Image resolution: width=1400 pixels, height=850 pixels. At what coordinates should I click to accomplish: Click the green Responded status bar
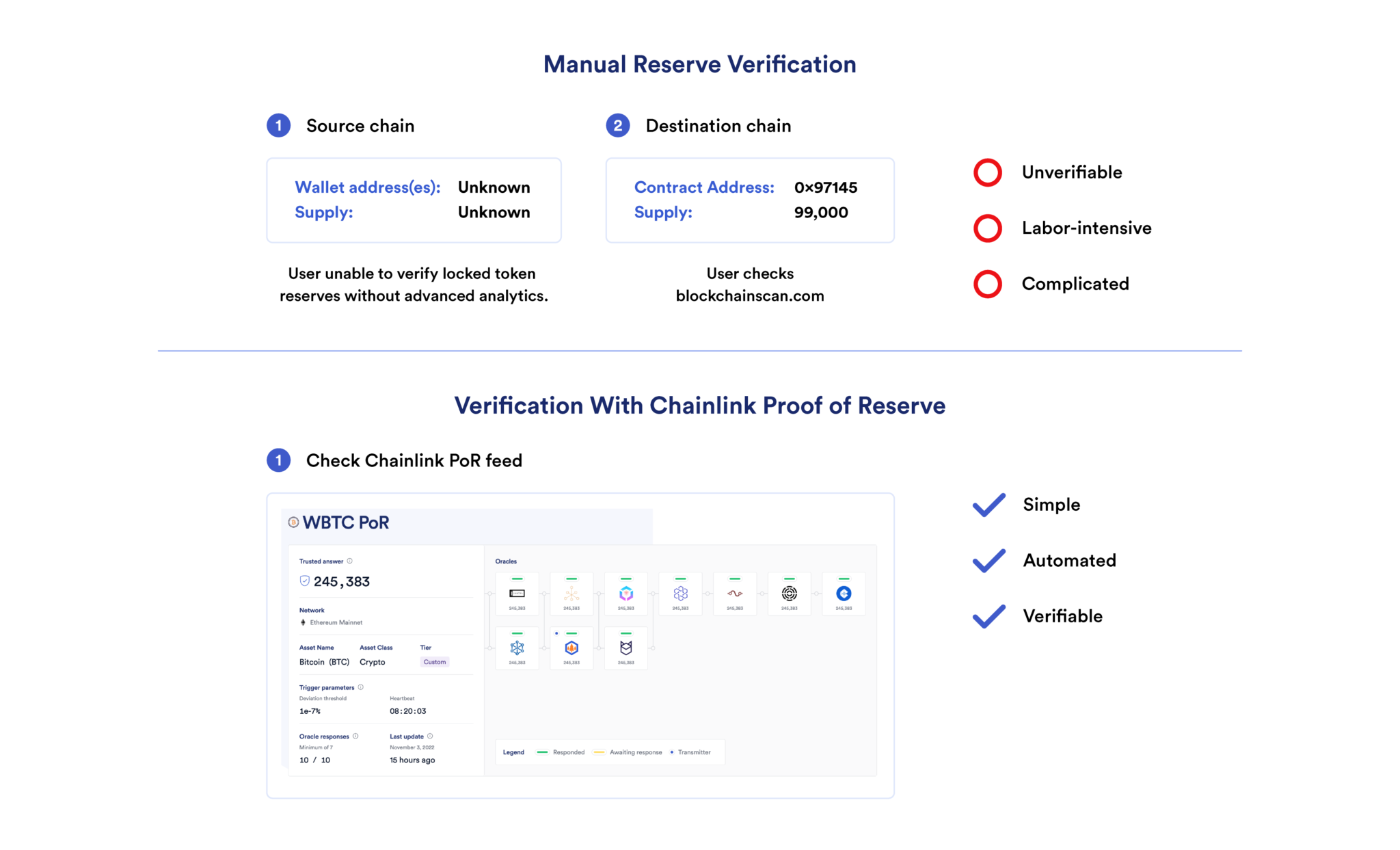[x=543, y=752]
